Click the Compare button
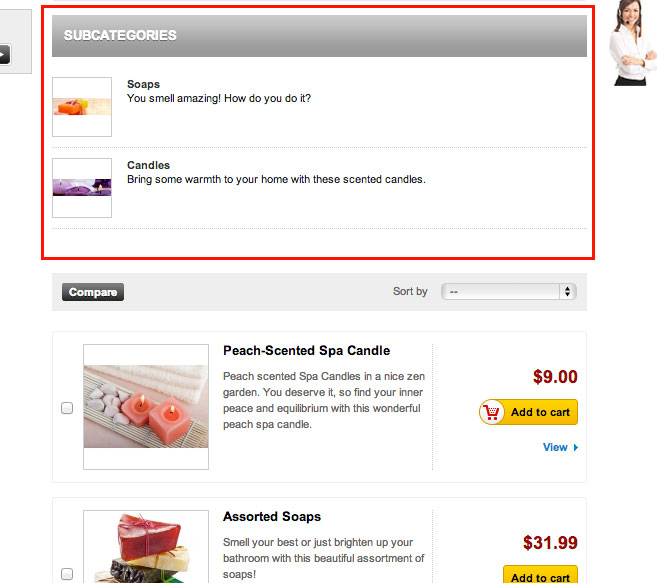Image resolution: width=657 pixels, height=583 pixels. coord(93,292)
